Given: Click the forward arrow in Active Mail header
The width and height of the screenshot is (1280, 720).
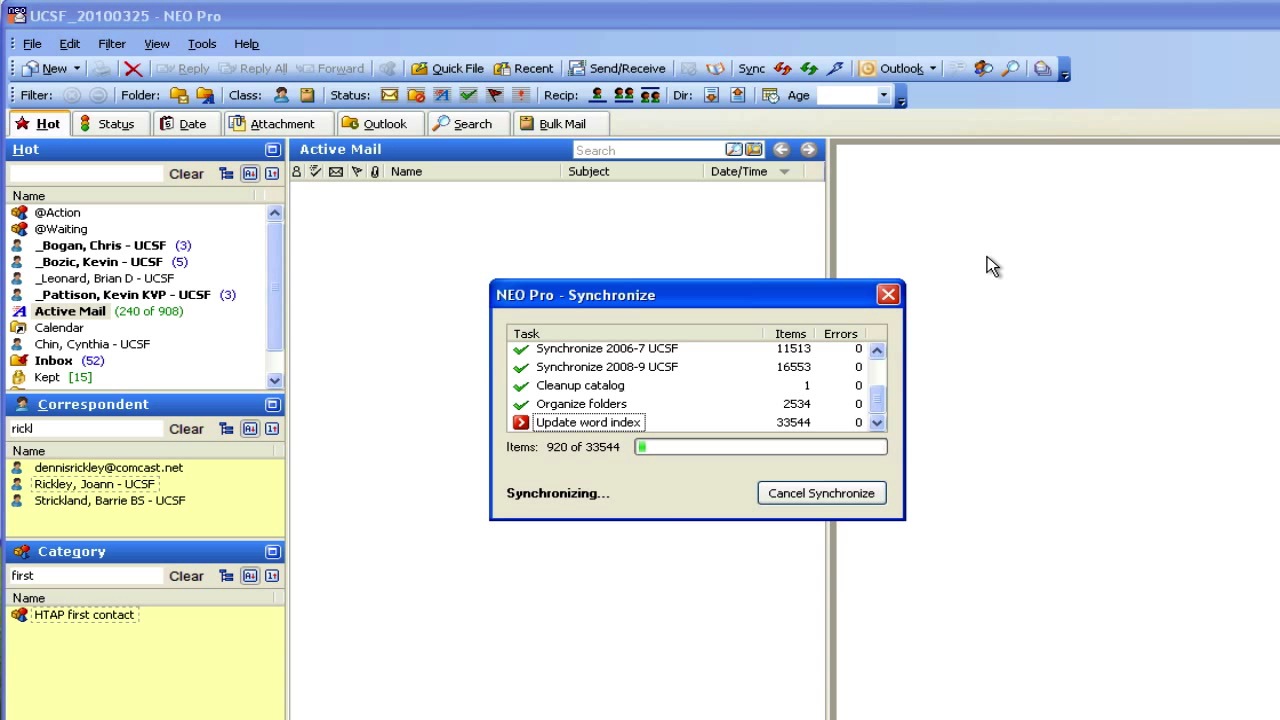Looking at the screenshot, I should pos(808,150).
